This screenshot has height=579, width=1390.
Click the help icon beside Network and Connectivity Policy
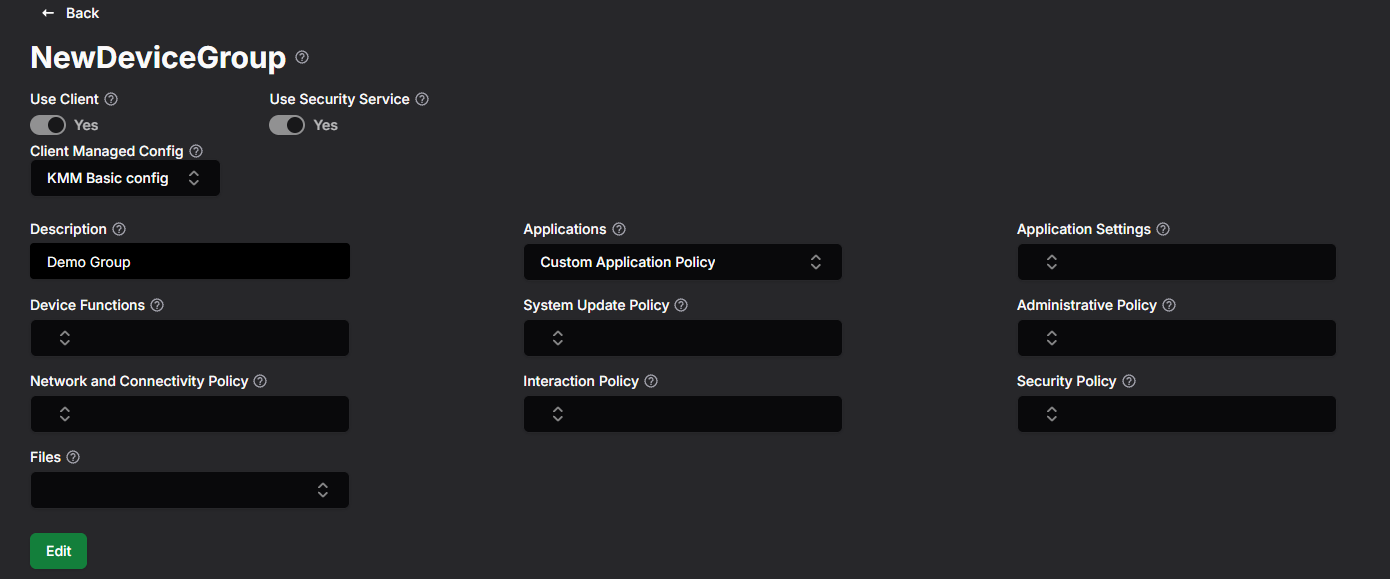pyautogui.click(x=260, y=381)
